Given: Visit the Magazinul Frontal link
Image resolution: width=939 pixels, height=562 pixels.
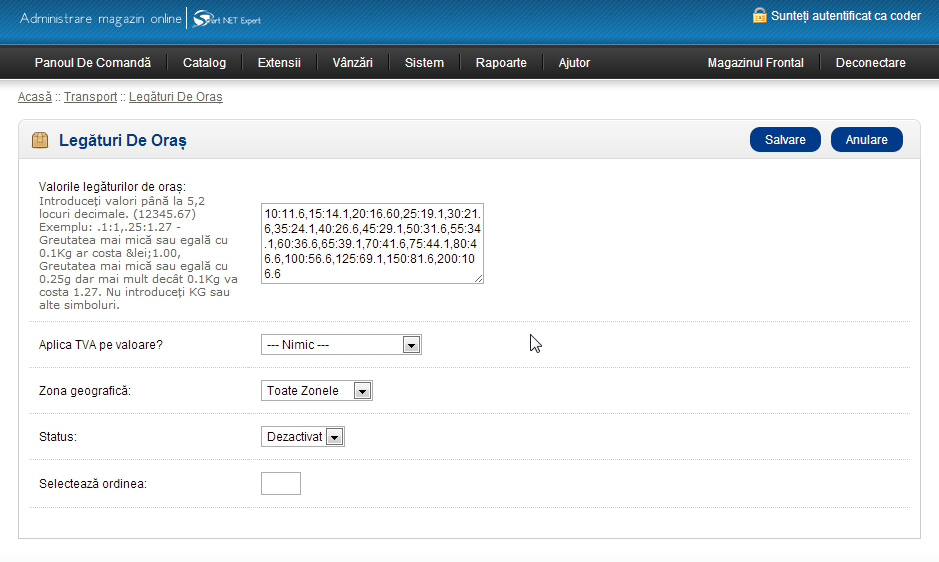Looking at the screenshot, I should pos(755,63).
